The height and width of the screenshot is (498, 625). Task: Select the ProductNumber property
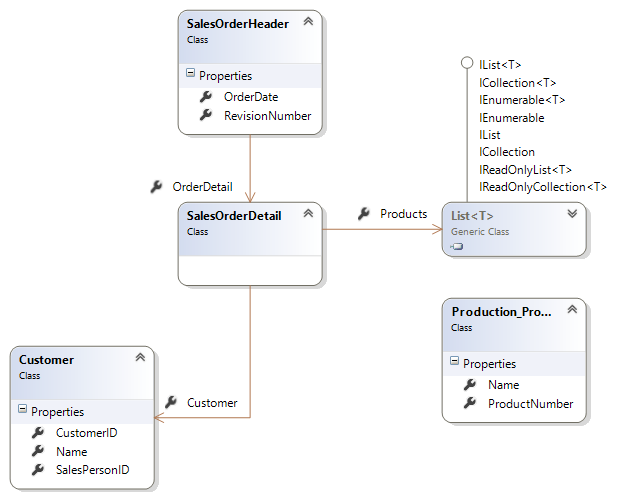[531, 404]
